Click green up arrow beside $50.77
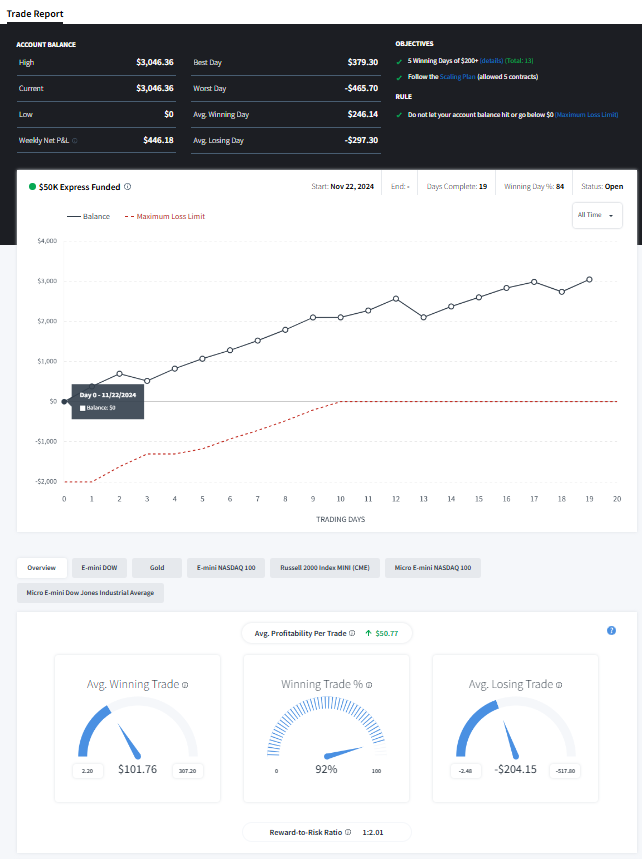 pyautogui.click(x=369, y=633)
